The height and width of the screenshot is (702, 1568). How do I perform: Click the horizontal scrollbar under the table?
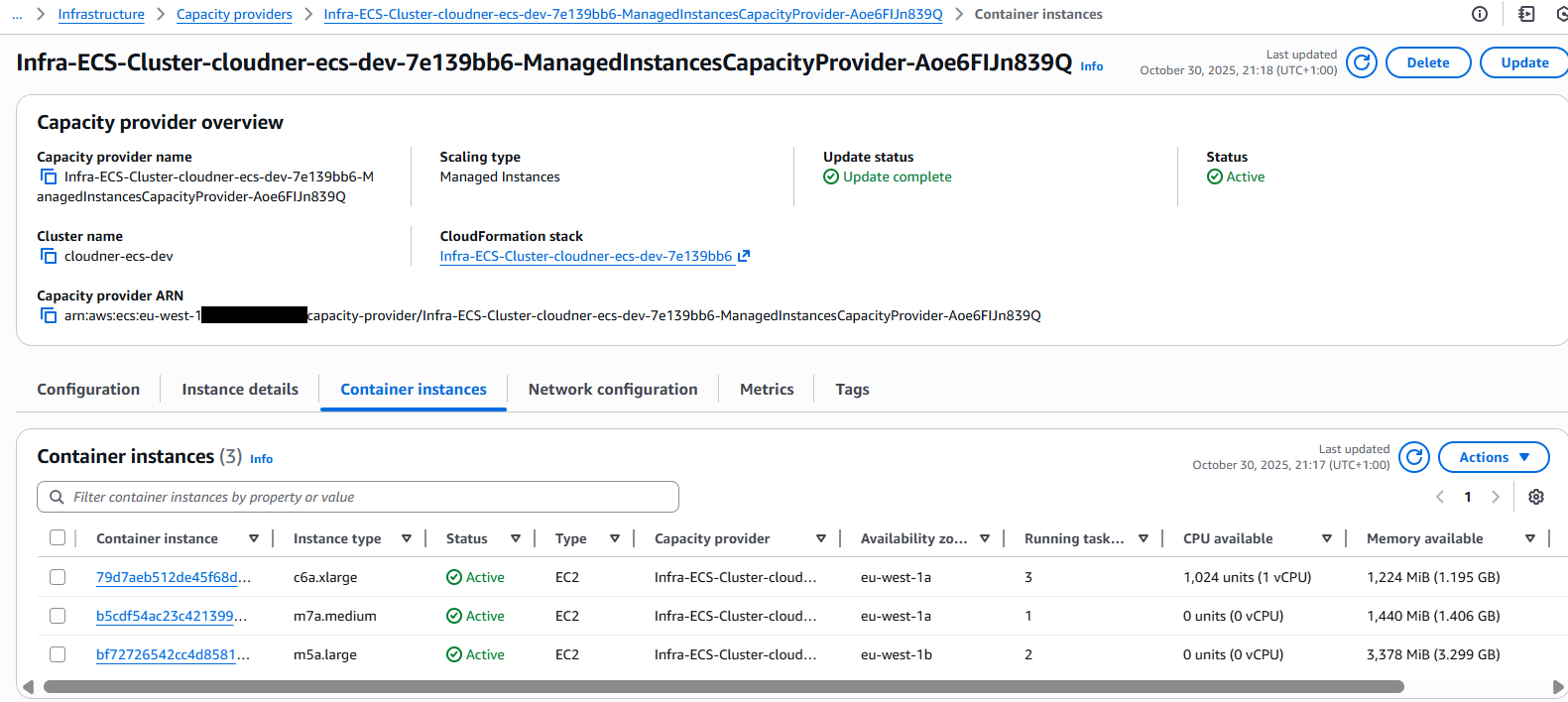(724, 686)
